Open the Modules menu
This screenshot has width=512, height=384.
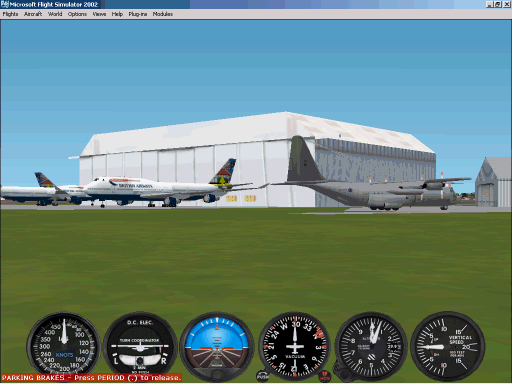point(163,14)
